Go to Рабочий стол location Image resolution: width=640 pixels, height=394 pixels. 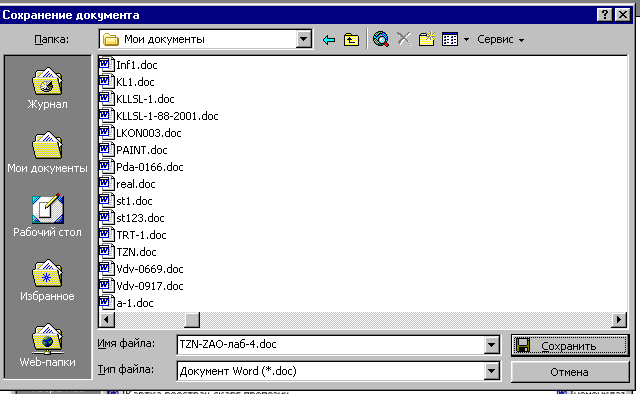(x=47, y=216)
